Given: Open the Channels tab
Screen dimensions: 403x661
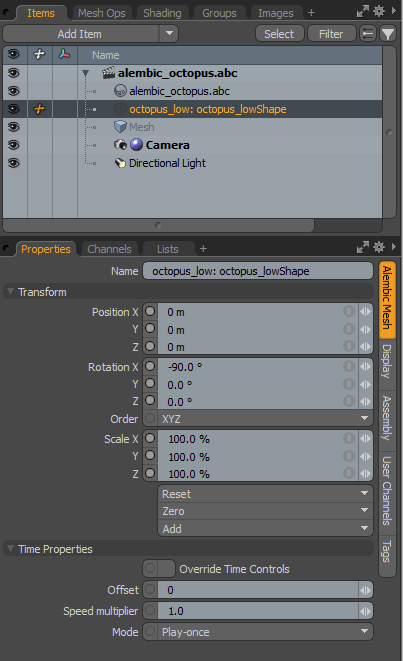Looking at the screenshot, I should pyautogui.click(x=109, y=249).
